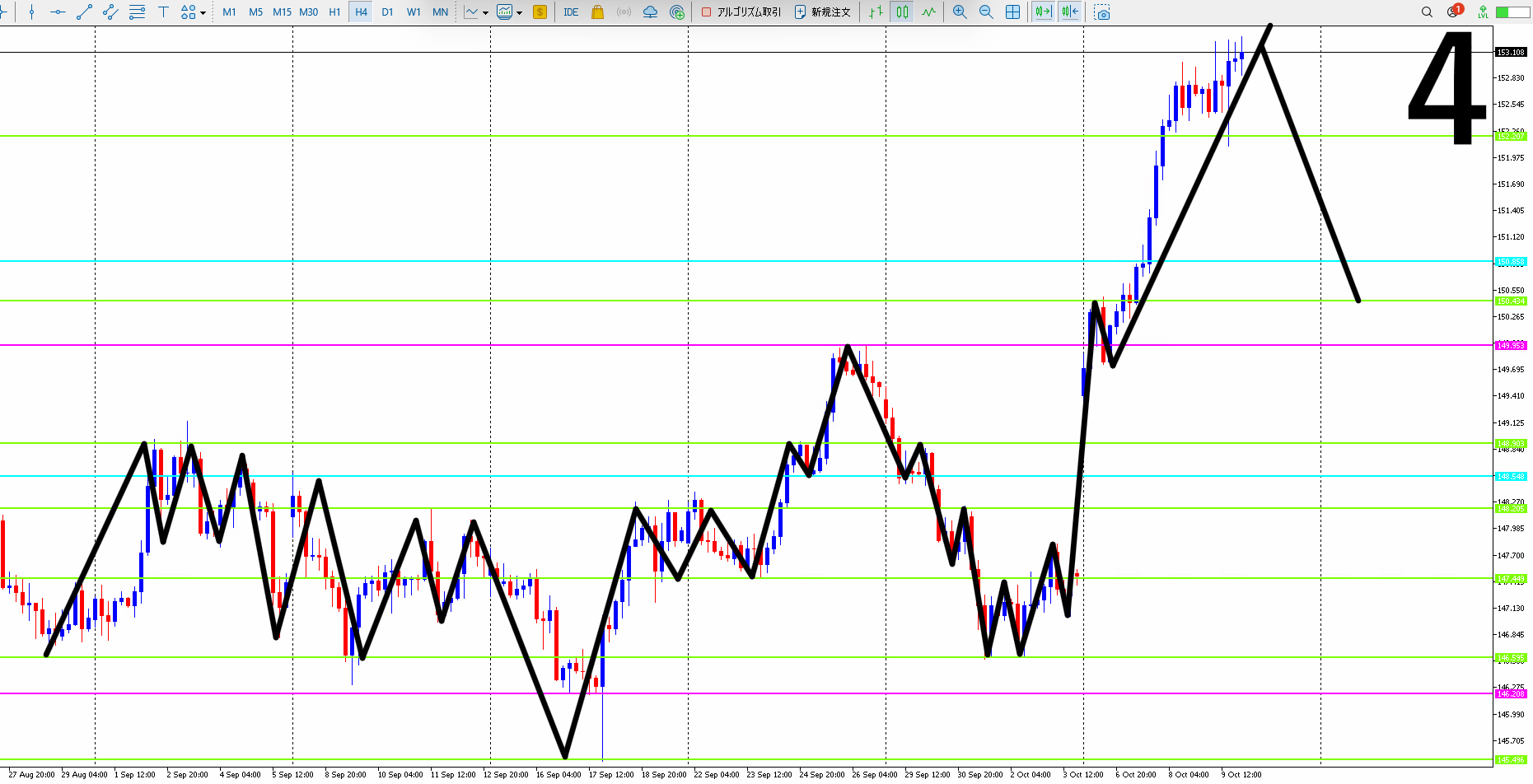Switch chart to bar chart style

(x=876, y=12)
